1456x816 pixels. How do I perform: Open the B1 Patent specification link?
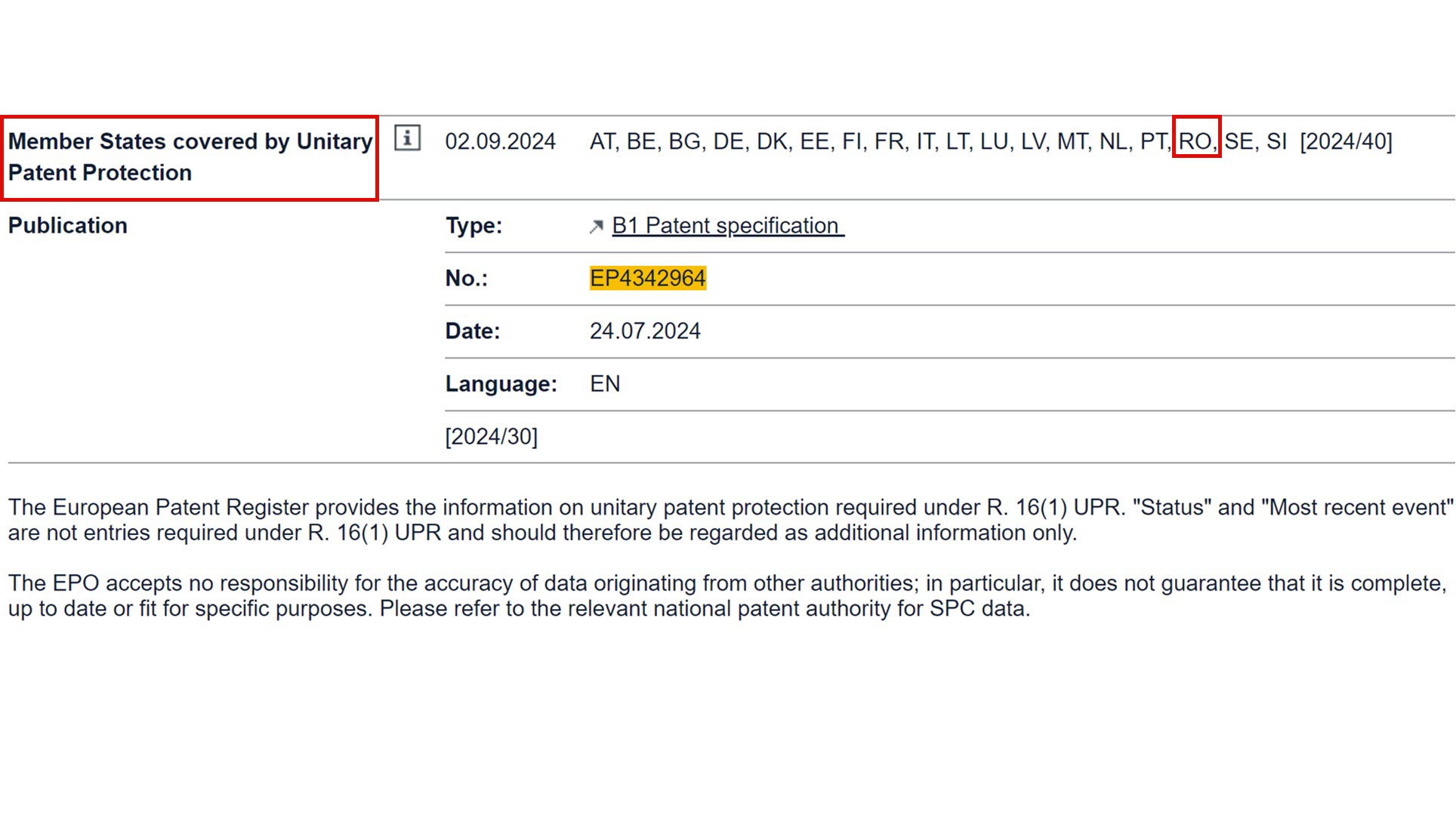727,226
